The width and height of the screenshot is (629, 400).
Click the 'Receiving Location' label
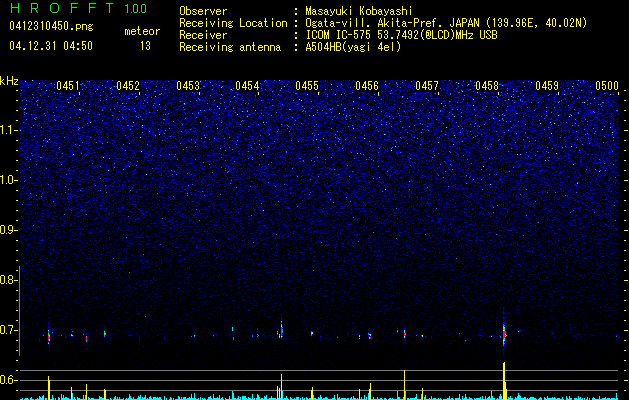click(233, 23)
